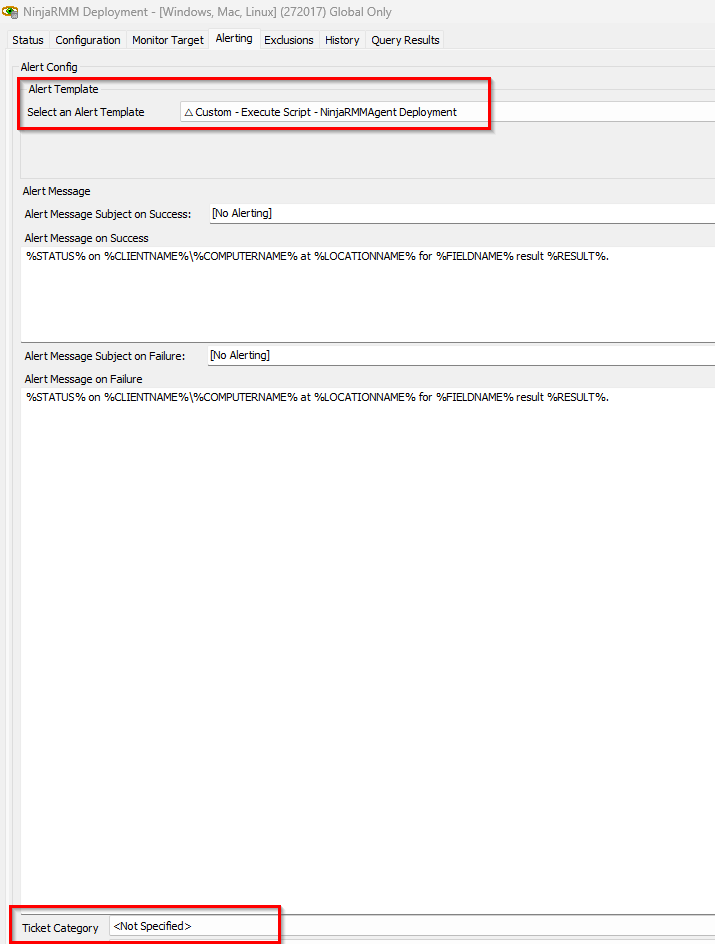Screen dimensions: 715x944
Task: Click the "Alert Template" group heading
Action: 63,89
